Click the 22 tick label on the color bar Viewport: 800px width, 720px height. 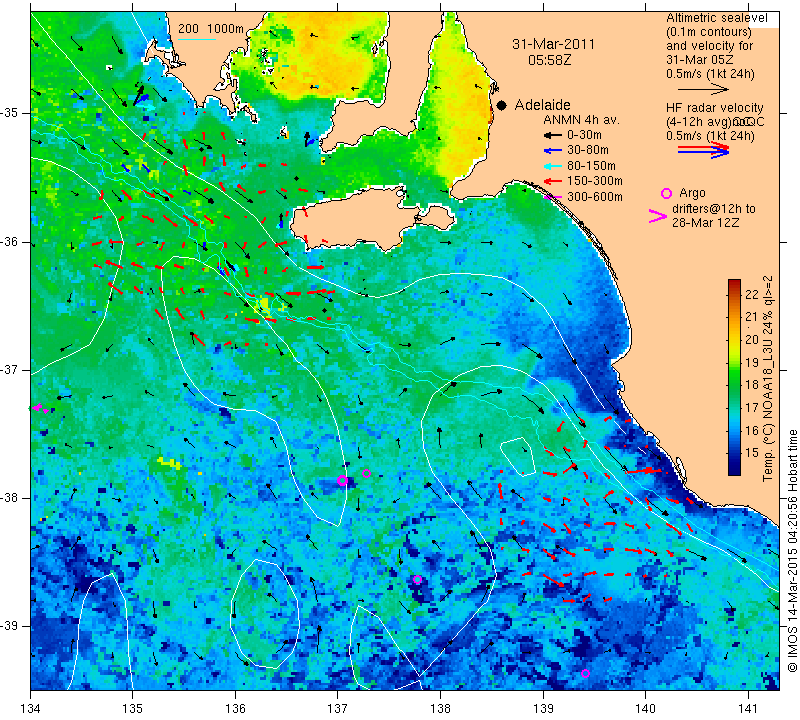tap(752, 294)
